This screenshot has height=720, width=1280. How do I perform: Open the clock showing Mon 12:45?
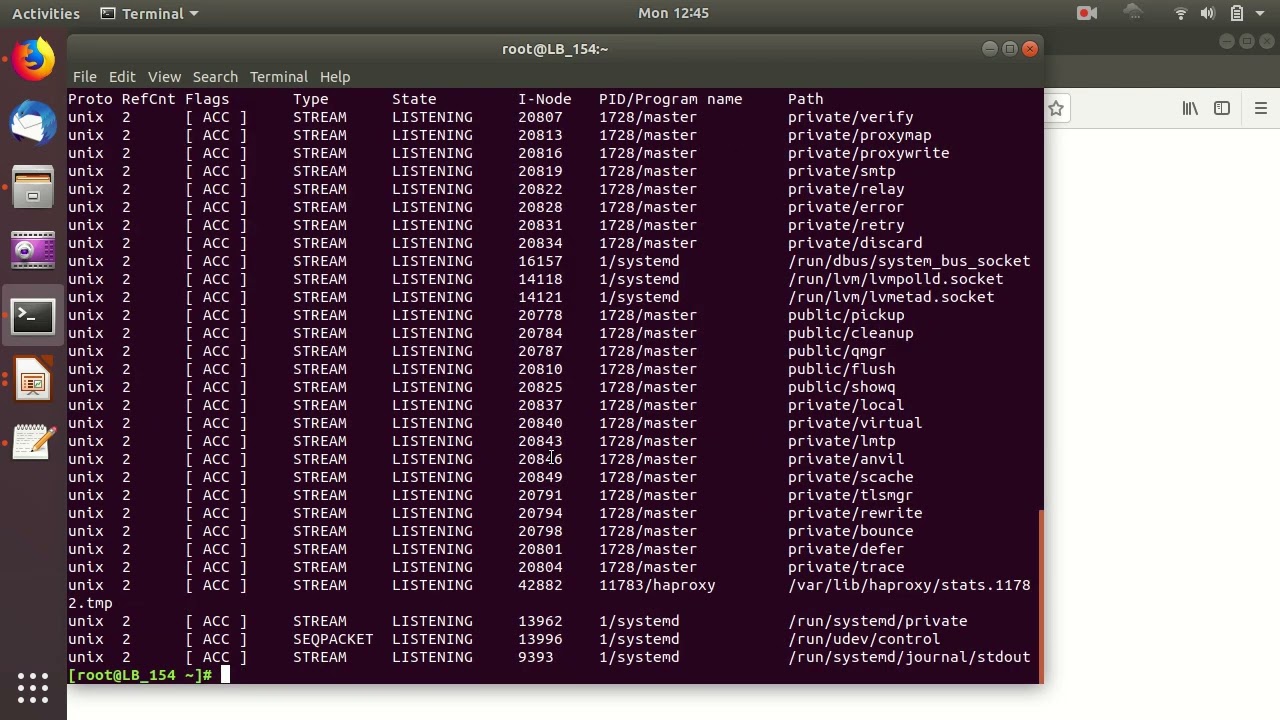(673, 13)
